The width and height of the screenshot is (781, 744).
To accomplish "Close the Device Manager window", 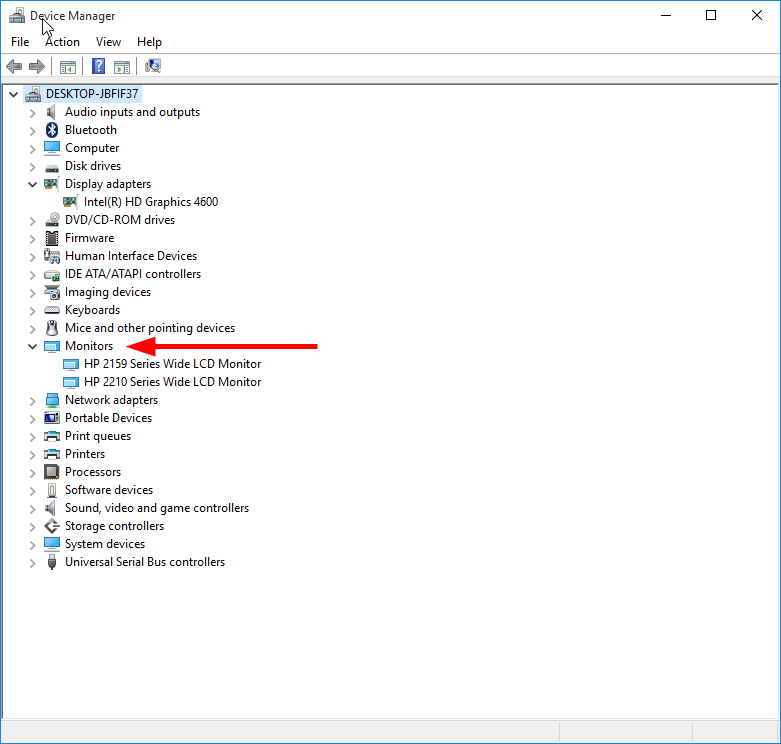I will click(757, 15).
